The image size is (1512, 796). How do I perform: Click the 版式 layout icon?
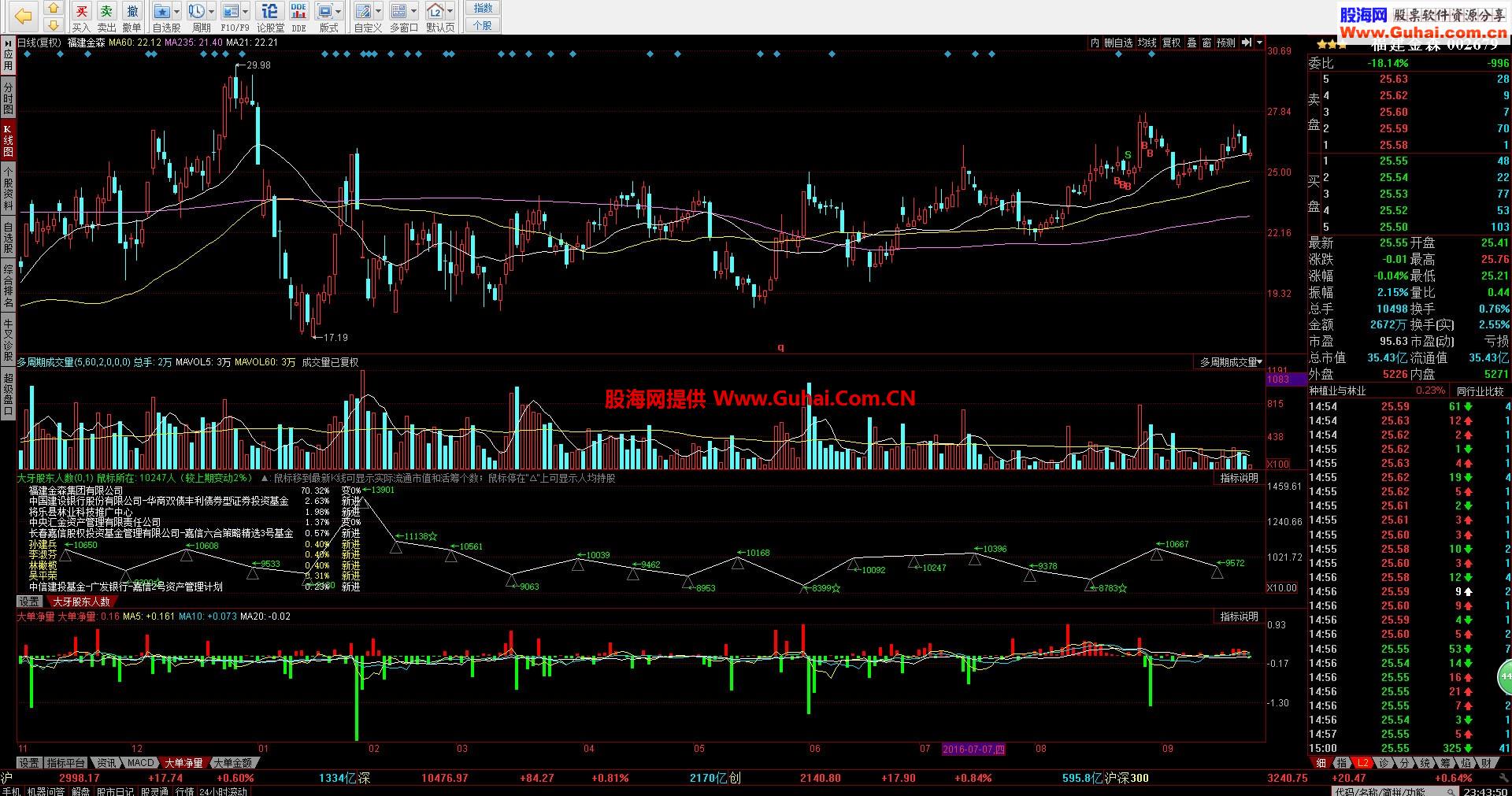tap(324, 11)
